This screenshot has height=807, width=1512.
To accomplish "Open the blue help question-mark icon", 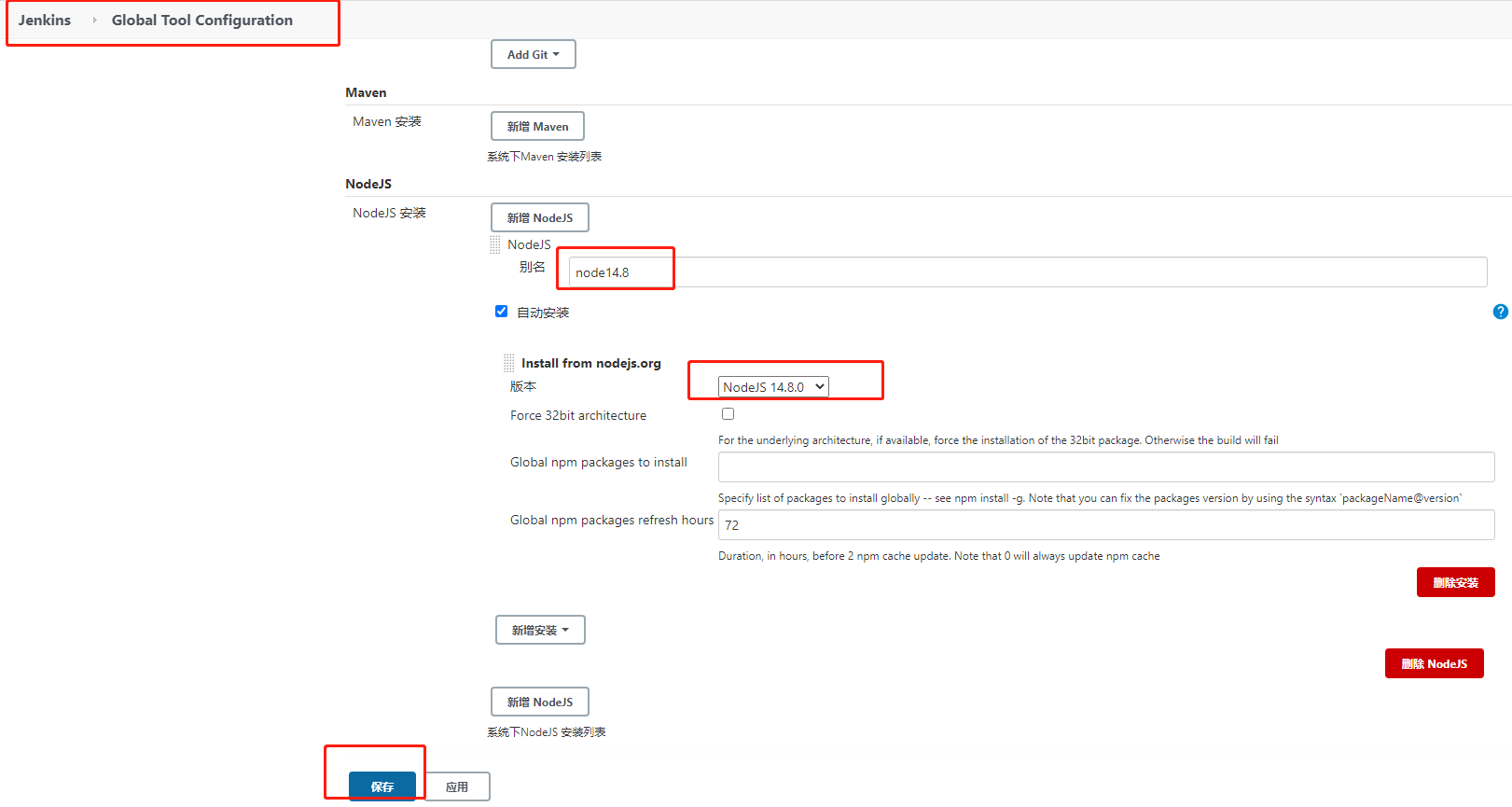I will tap(1500, 312).
